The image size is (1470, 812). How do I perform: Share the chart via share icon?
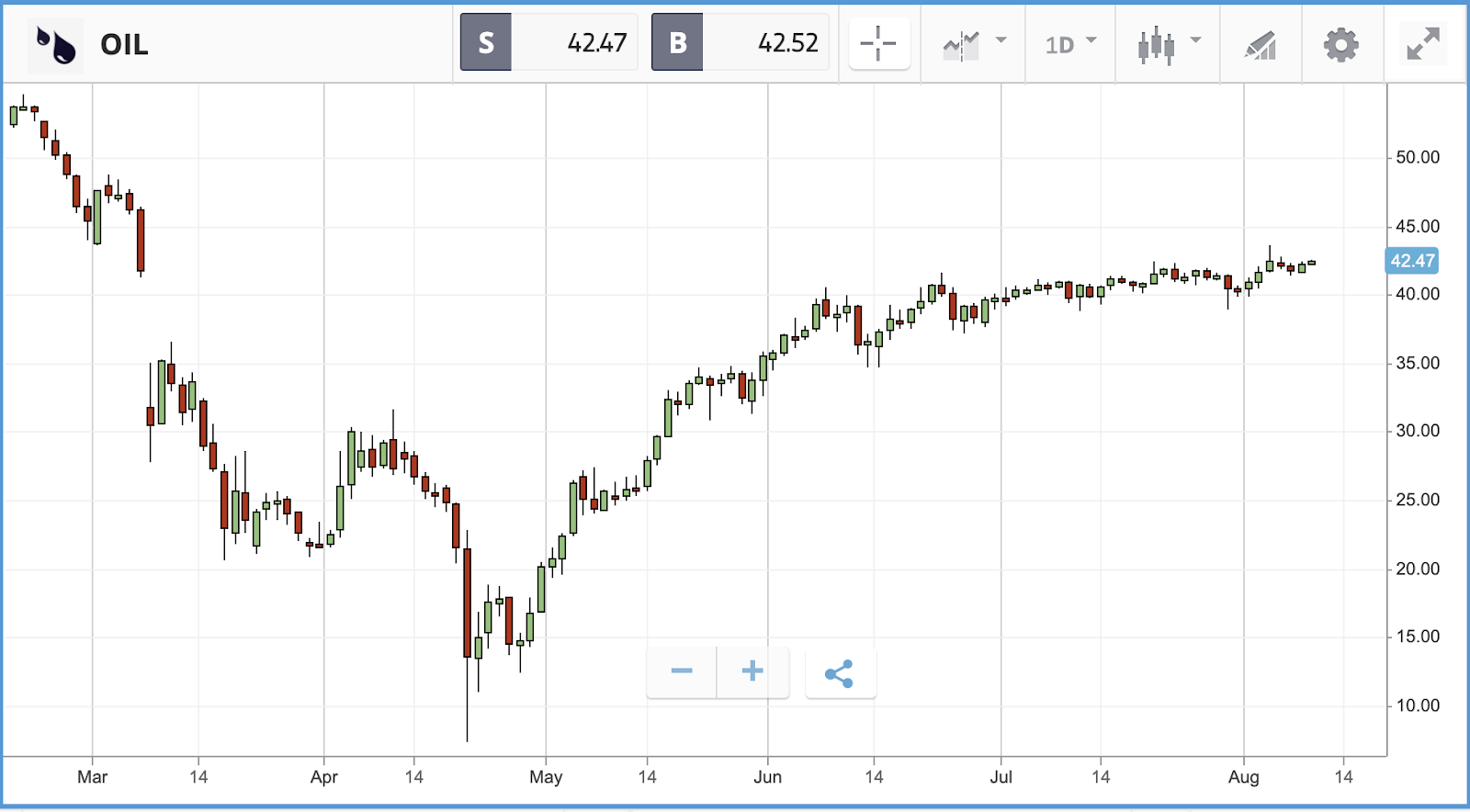click(x=840, y=673)
